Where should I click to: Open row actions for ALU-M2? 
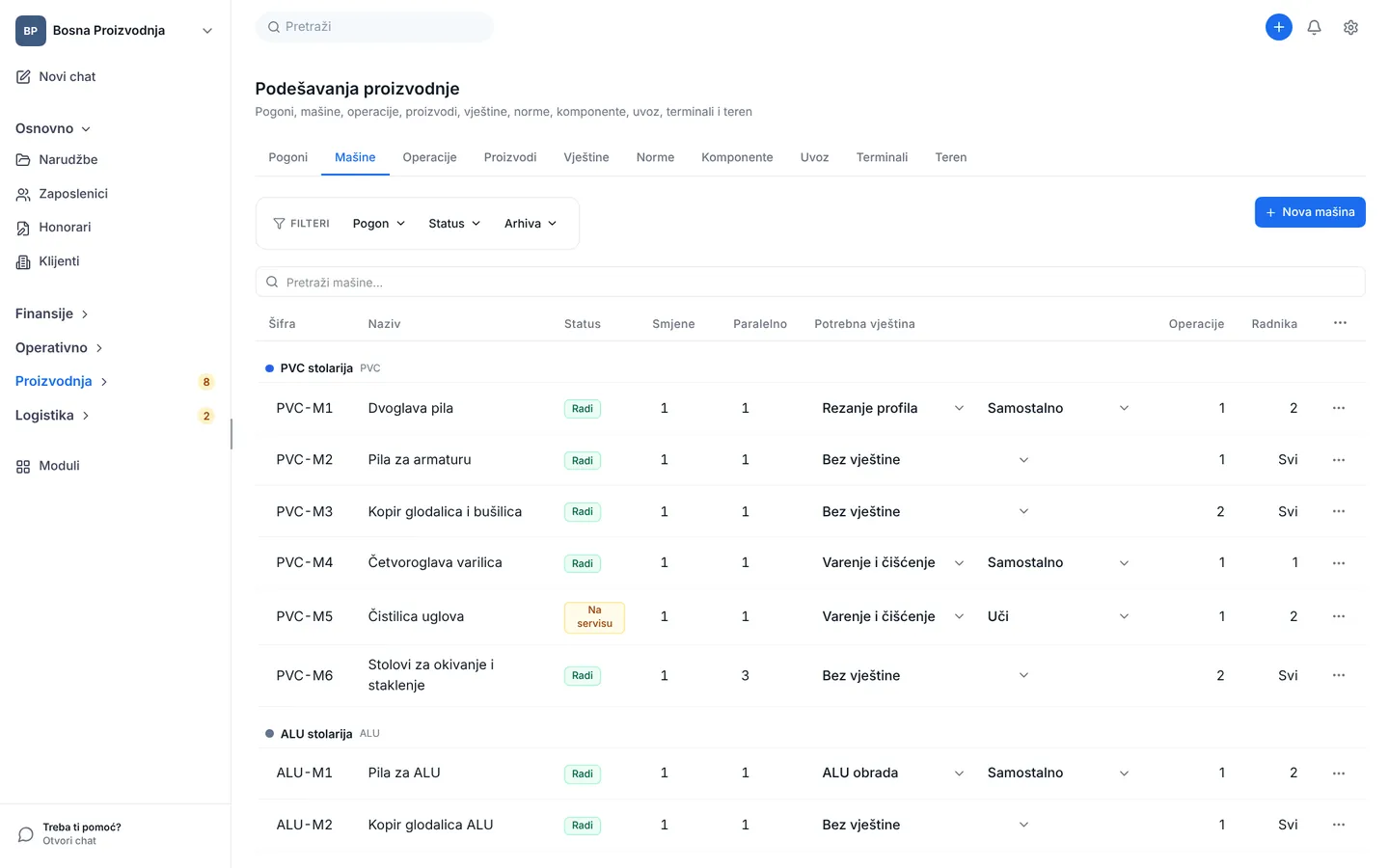[1339, 825]
